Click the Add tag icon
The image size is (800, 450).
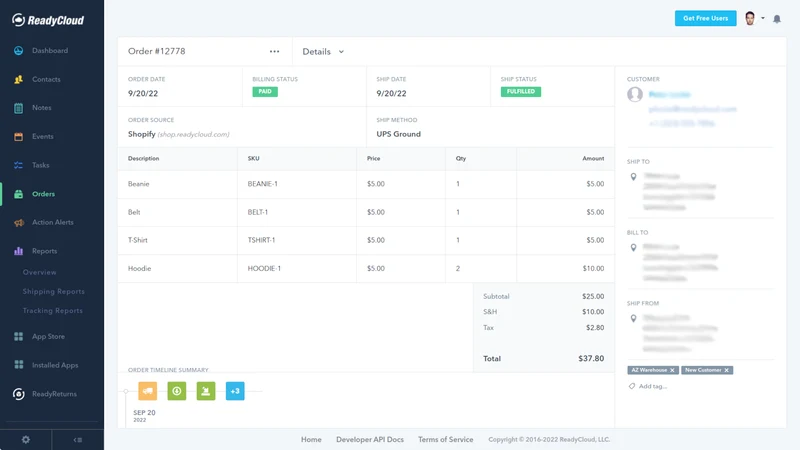(x=632, y=386)
